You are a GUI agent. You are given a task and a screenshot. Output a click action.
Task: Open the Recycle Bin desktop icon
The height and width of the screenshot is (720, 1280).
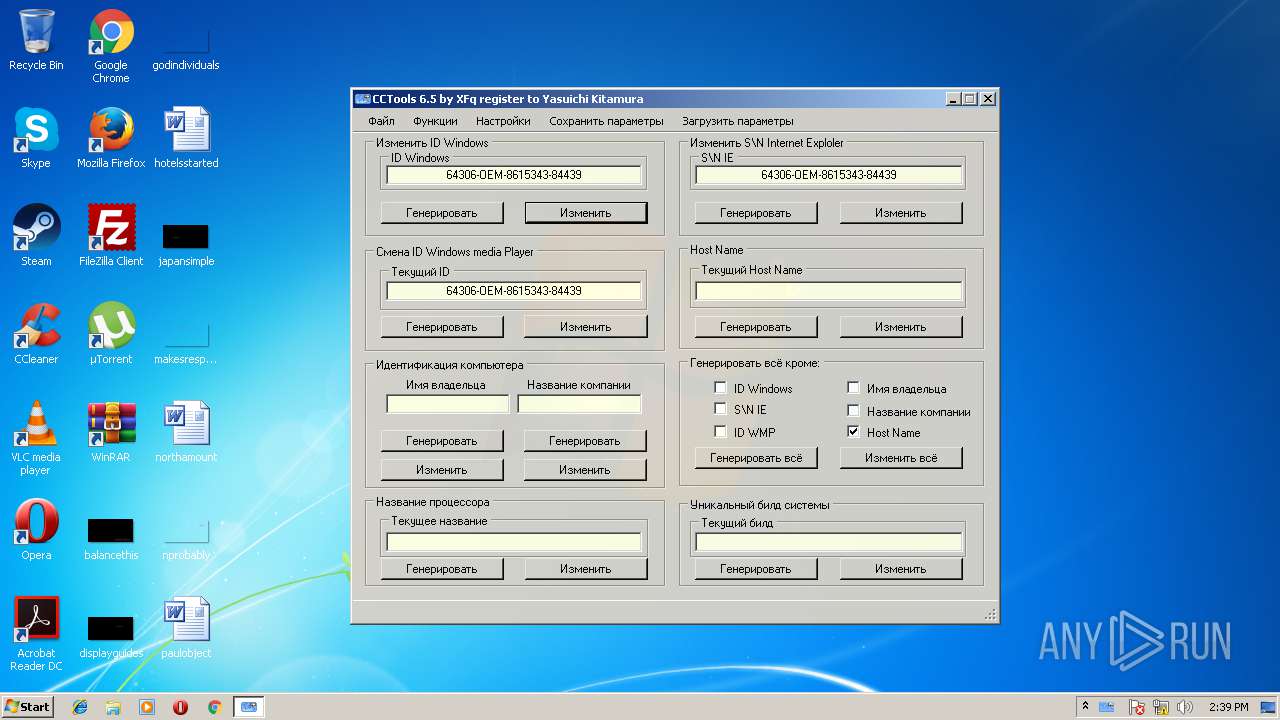[x=36, y=40]
